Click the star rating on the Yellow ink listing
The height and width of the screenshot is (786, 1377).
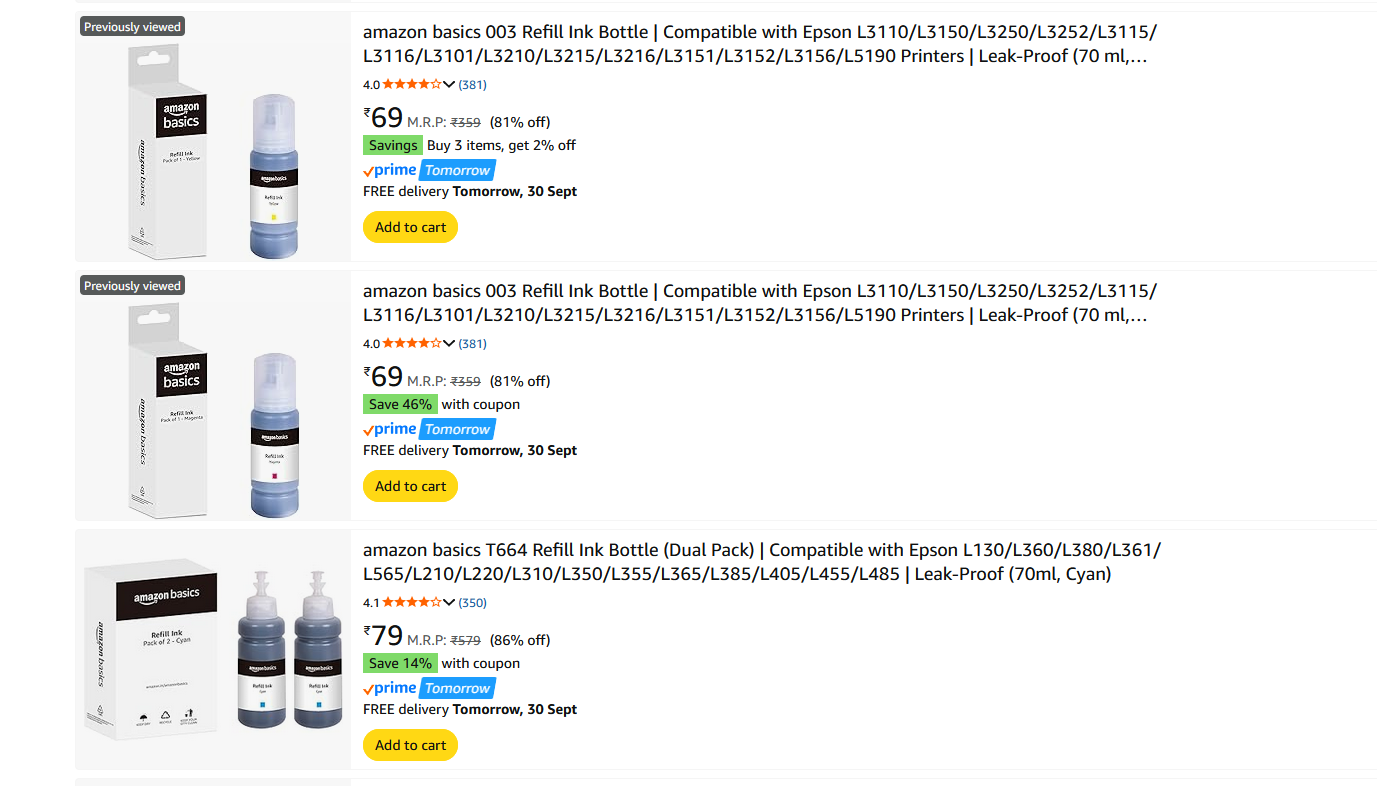point(412,85)
